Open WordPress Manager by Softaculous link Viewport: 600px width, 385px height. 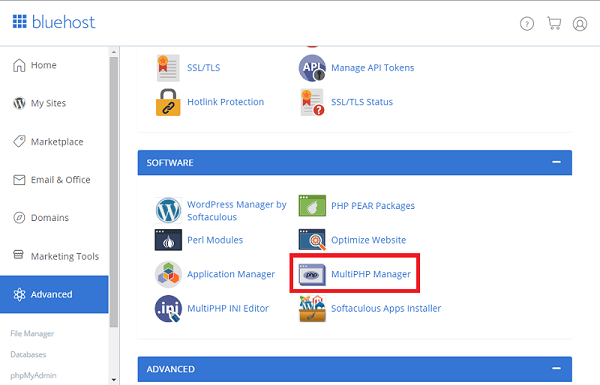236,210
